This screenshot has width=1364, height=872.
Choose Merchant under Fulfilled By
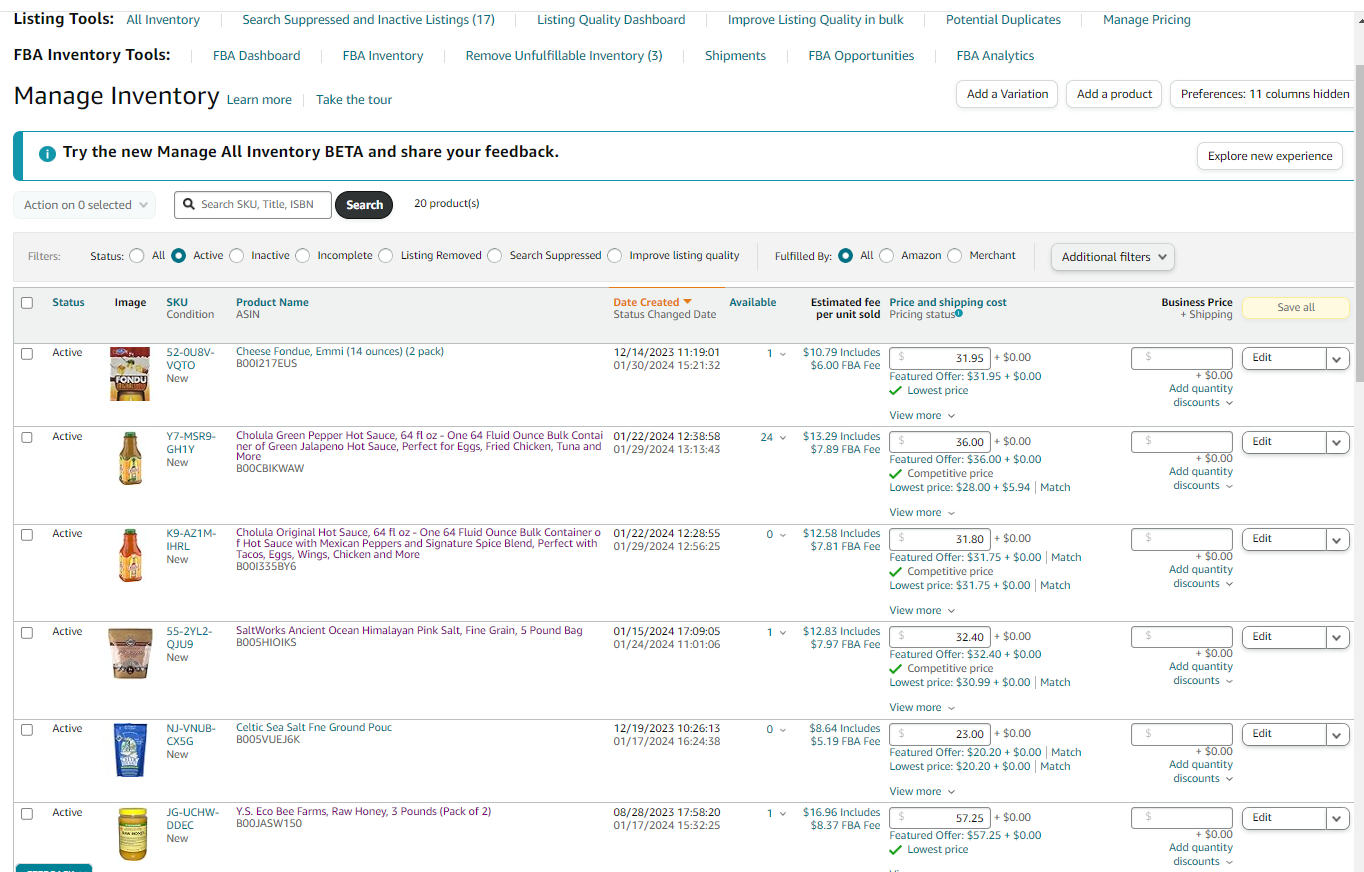[x=954, y=256]
